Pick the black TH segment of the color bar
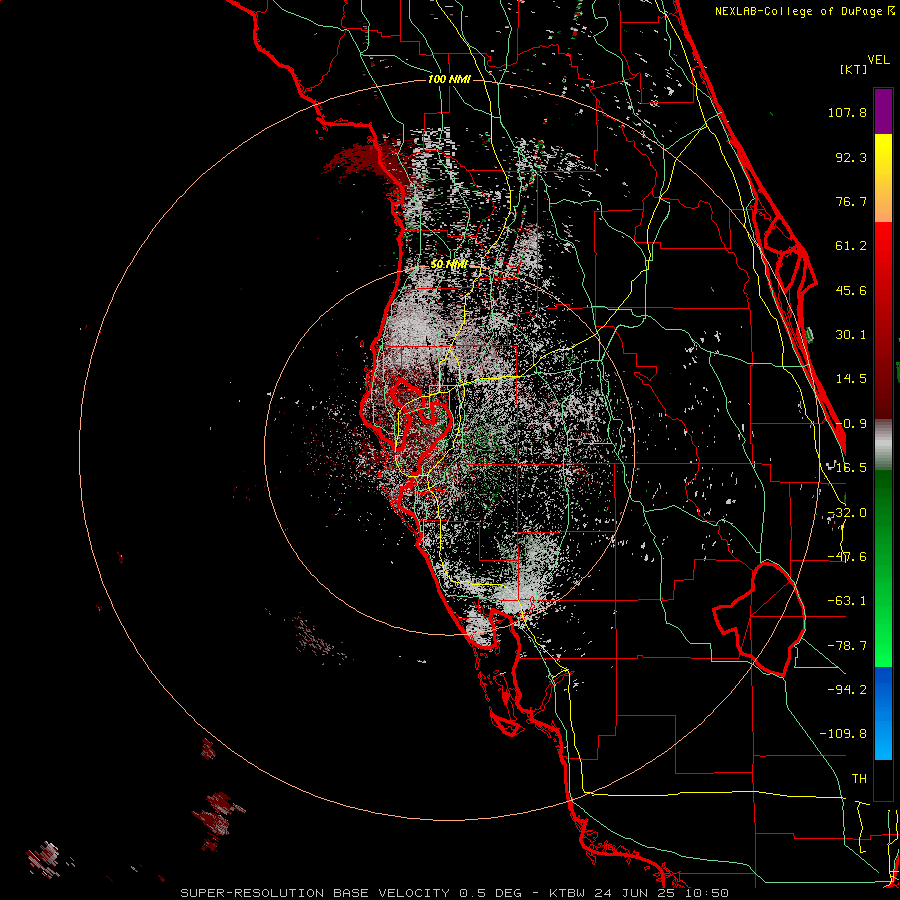 pyautogui.click(x=883, y=779)
